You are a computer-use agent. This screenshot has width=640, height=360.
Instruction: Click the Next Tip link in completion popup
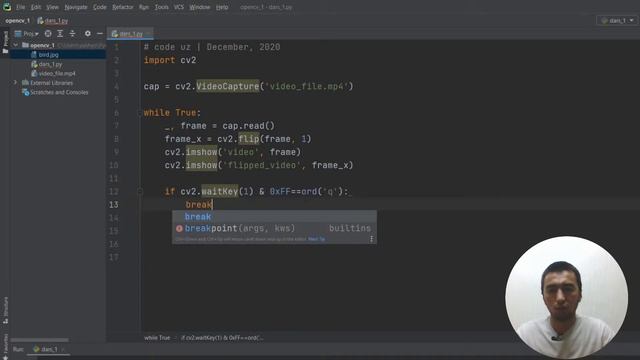click(316, 239)
